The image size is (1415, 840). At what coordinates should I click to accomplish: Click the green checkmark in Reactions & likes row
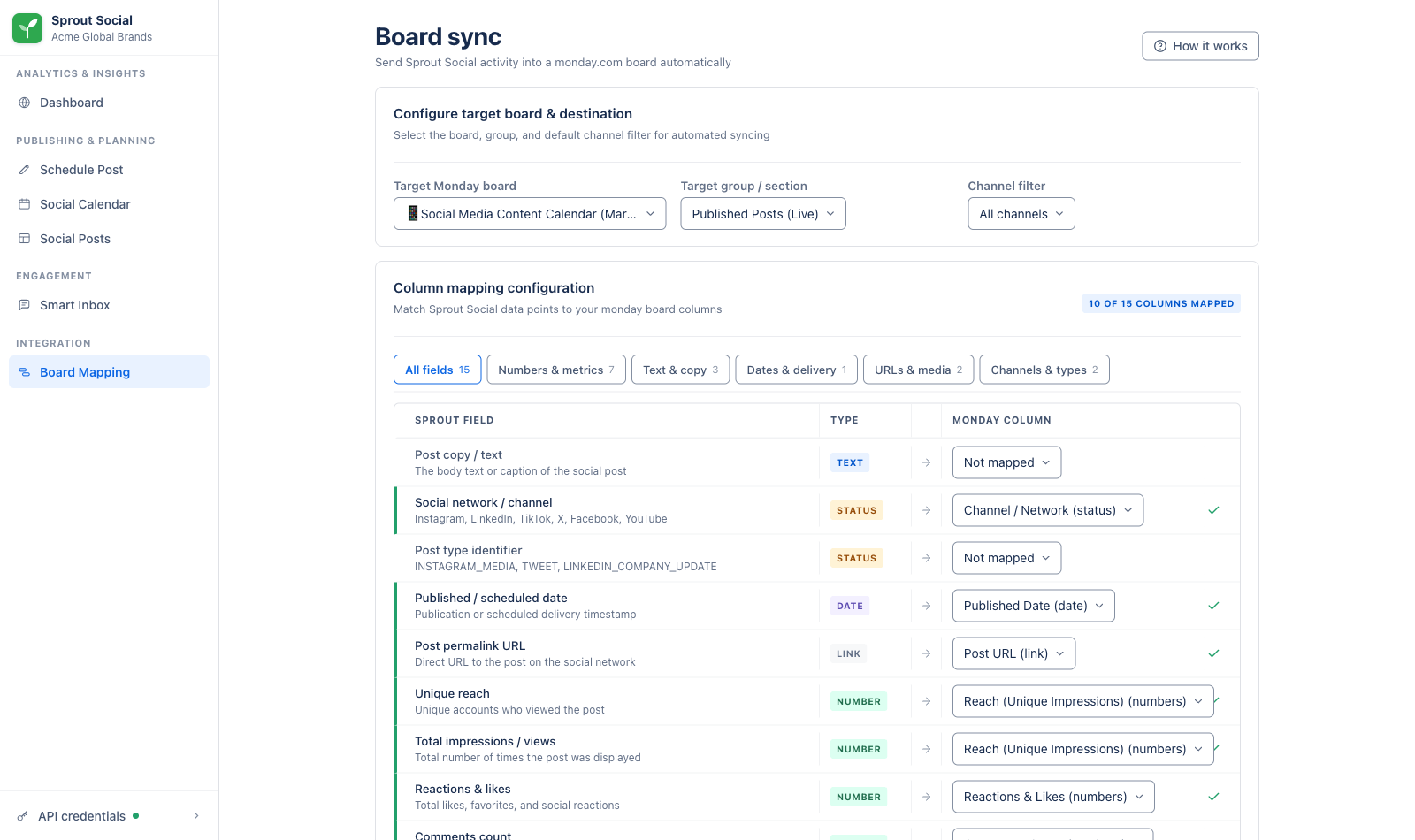tap(1213, 797)
